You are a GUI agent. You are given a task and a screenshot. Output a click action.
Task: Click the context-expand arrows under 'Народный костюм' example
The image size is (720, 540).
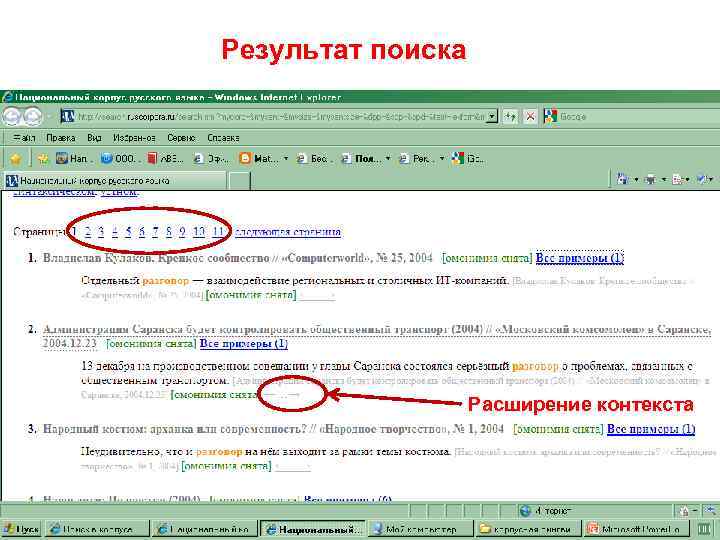(293, 467)
